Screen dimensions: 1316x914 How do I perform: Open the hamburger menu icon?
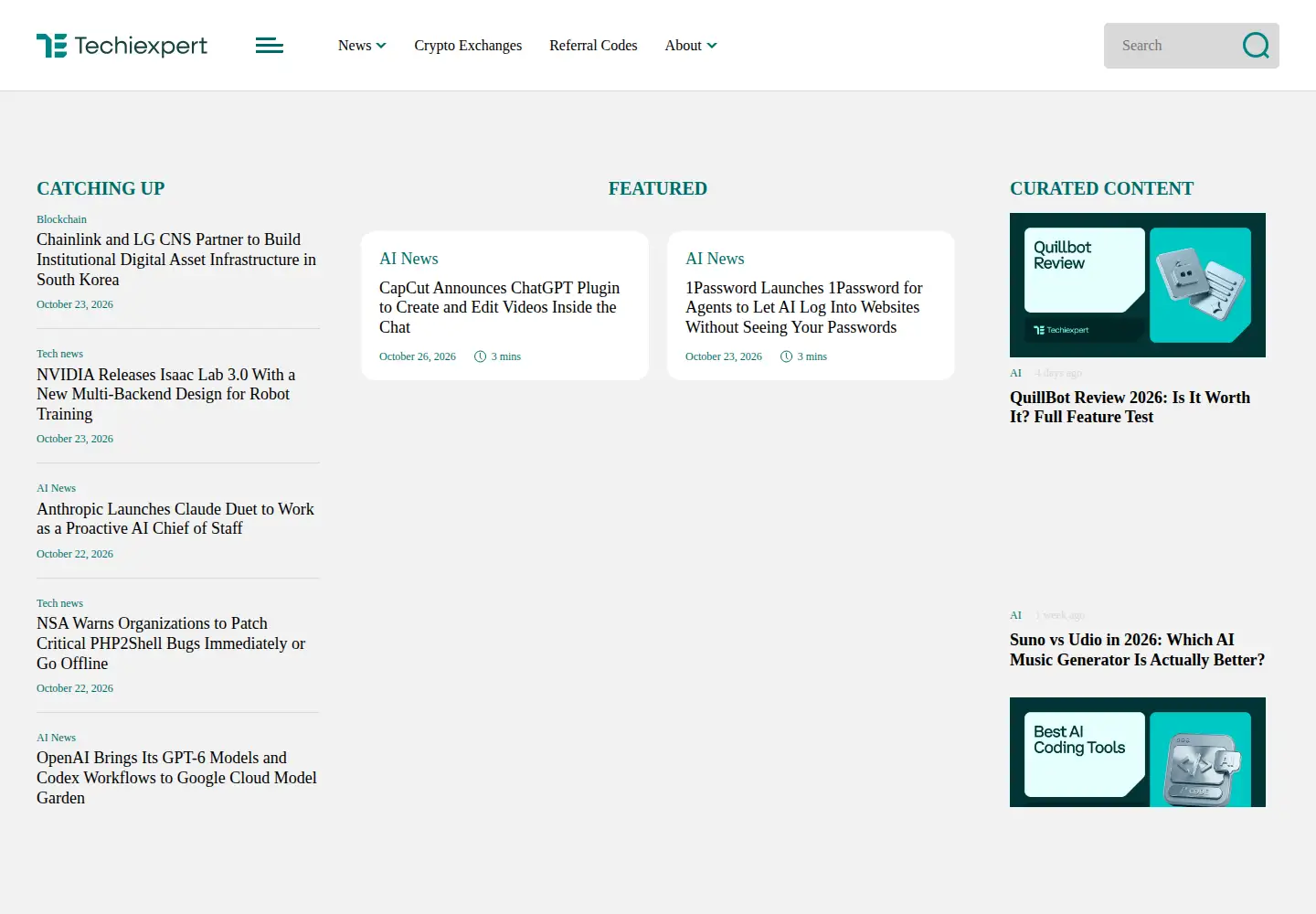pos(270,46)
